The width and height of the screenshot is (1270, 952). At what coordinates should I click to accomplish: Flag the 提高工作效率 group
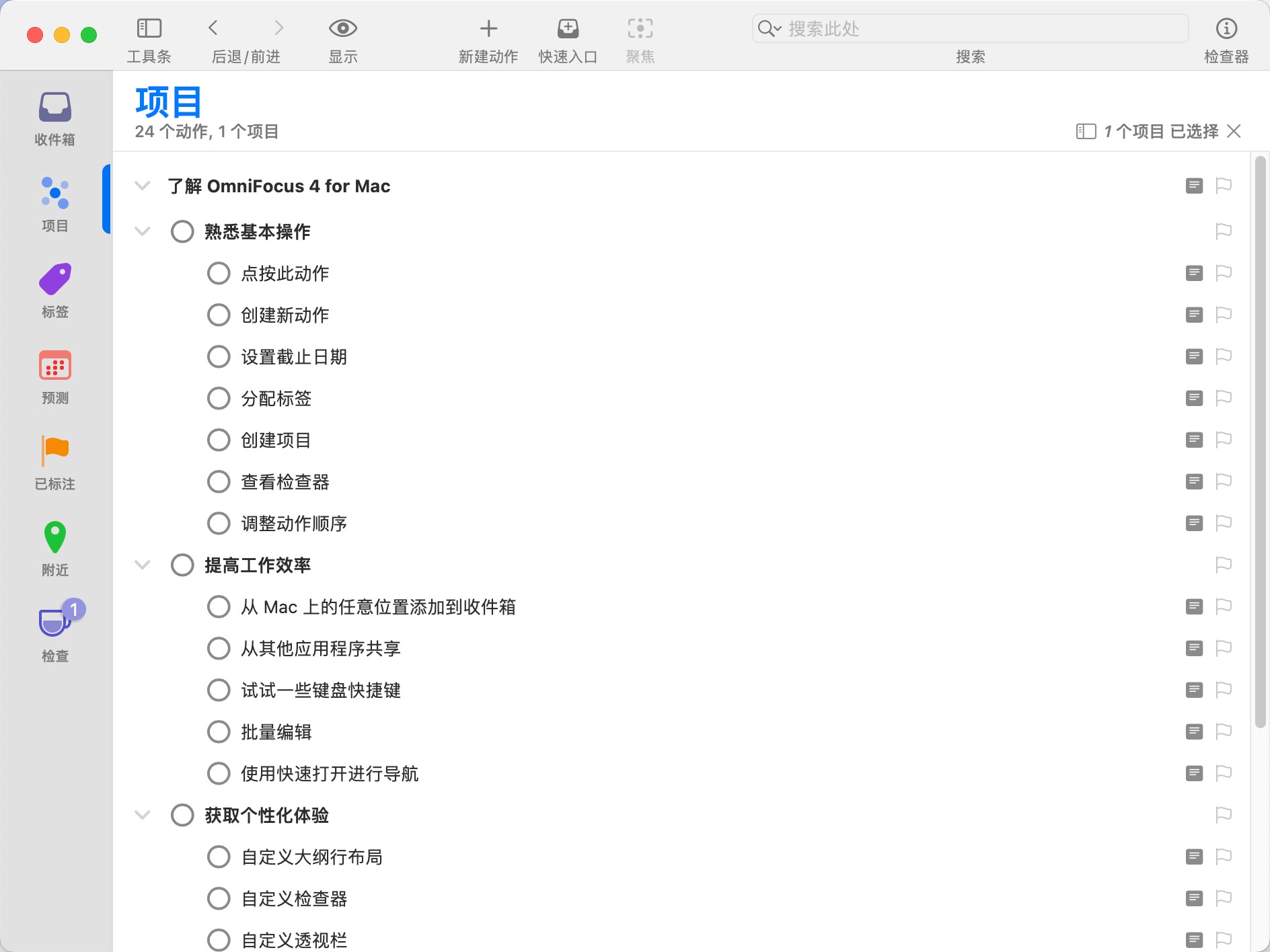[1224, 565]
